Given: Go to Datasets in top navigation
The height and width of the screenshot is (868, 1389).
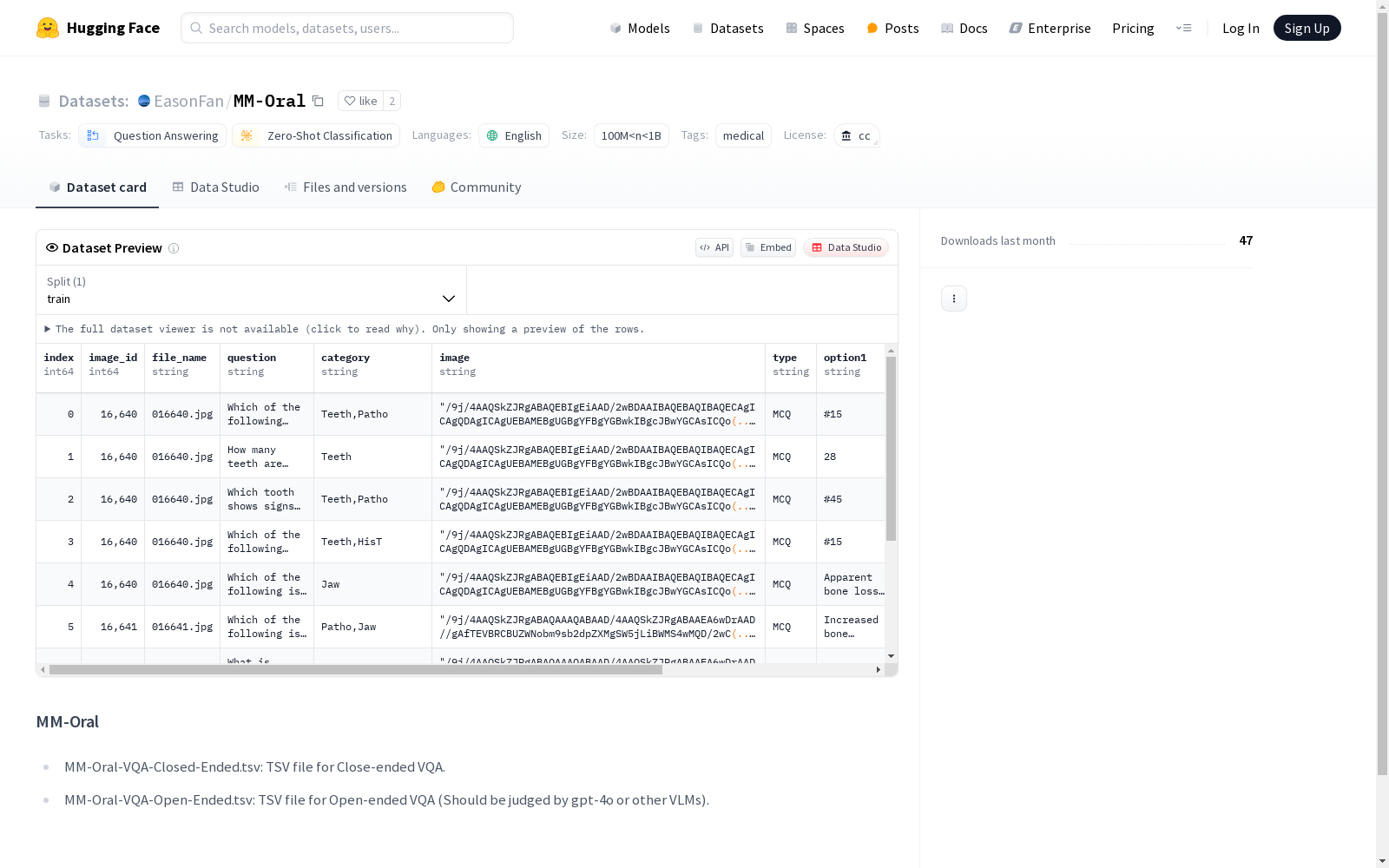Looking at the screenshot, I should [727, 28].
